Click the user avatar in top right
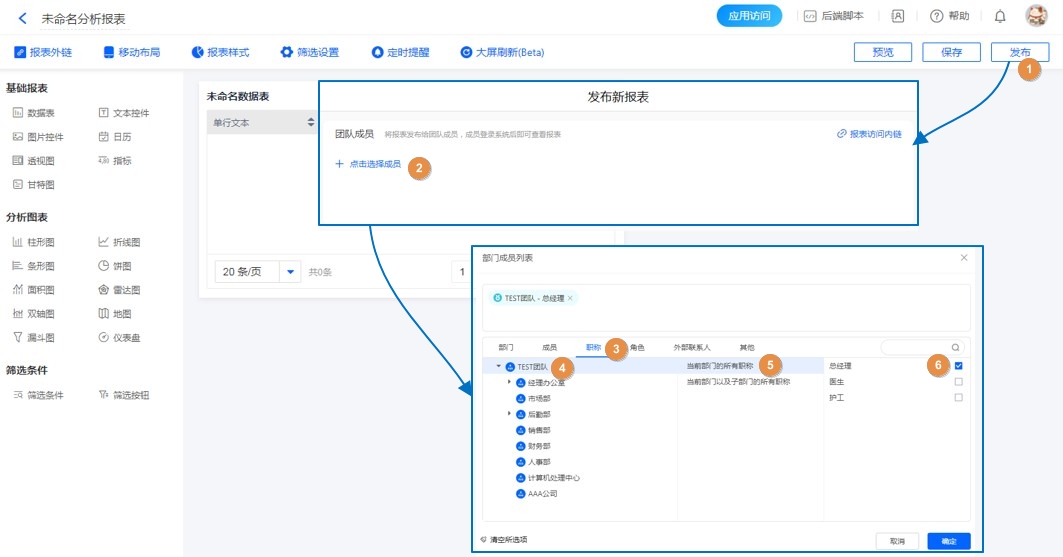The height and width of the screenshot is (557, 1063). click(x=1036, y=16)
